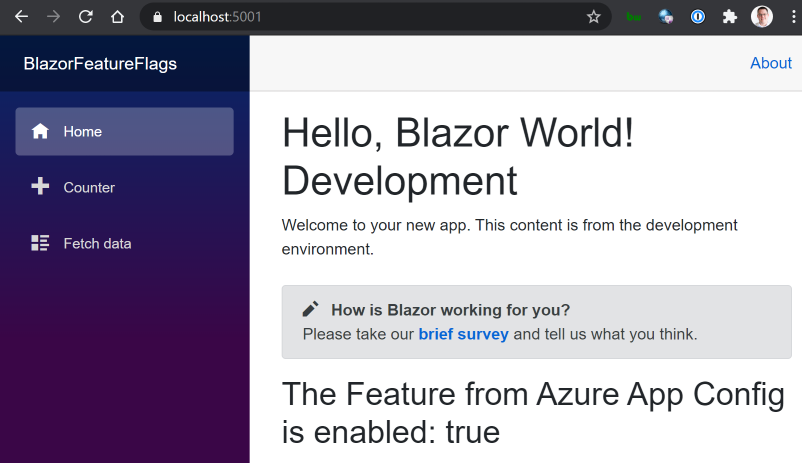Screen dimensions: 802x463
Task: Open the Extensions puzzle piece menu
Action: pos(729,17)
